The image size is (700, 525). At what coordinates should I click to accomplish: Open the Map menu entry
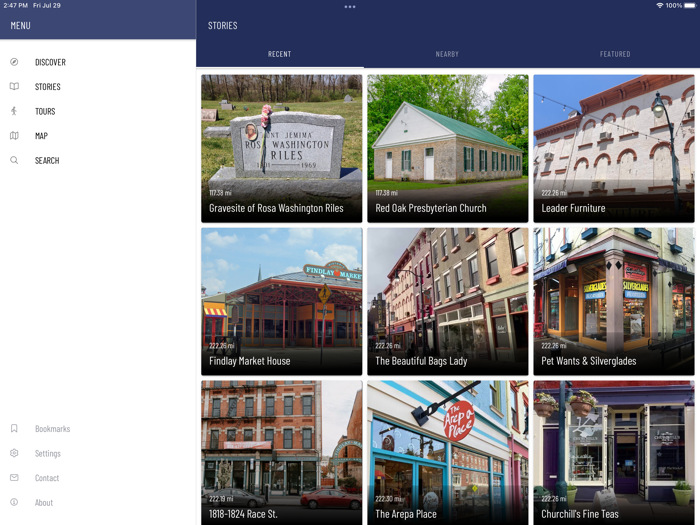[41, 136]
